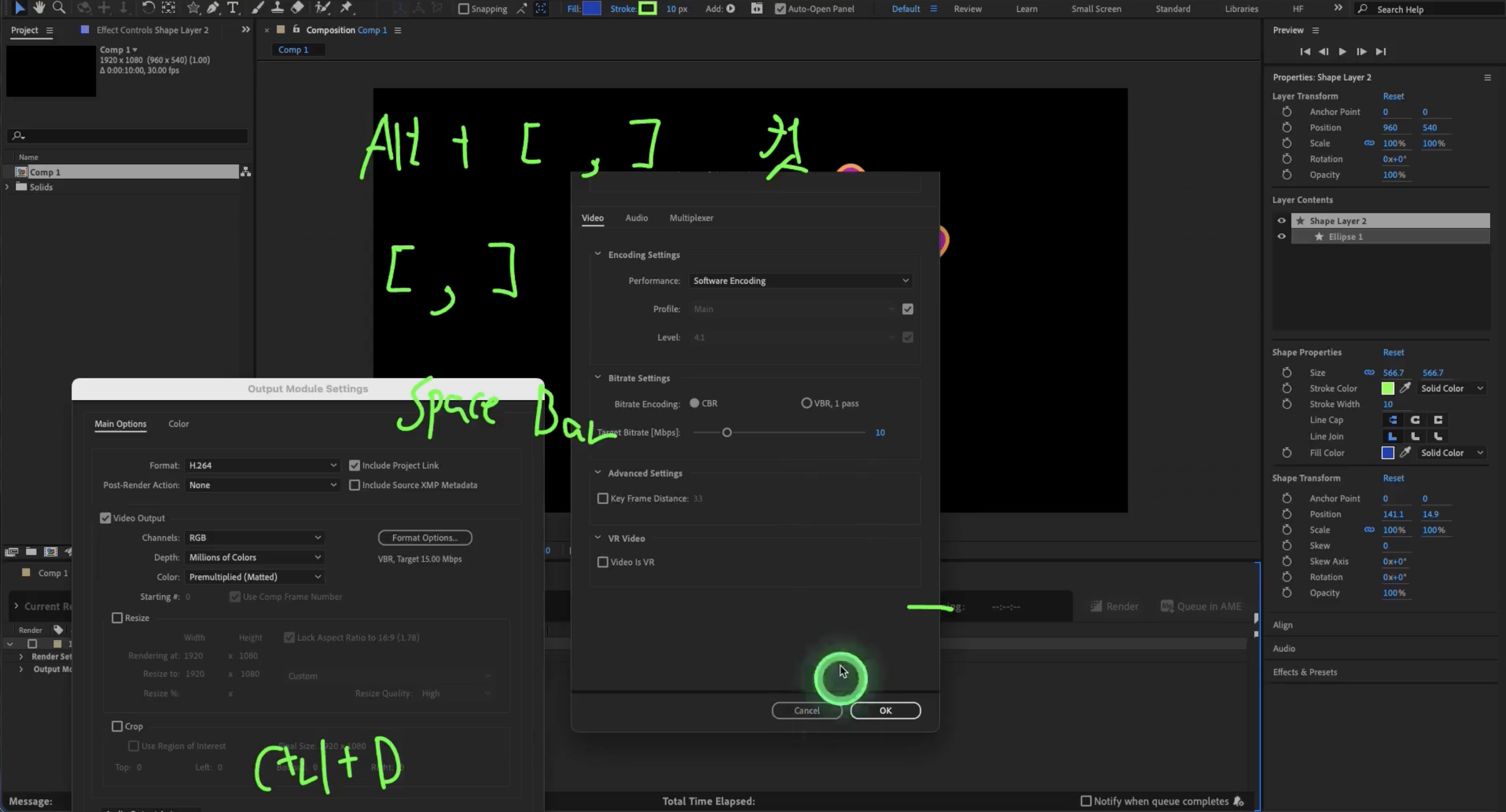The height and width of the screenshot is (812, 1506).
Task: Switch to the Audio tab
Action: pyautogui.click(x=636, y=218)
